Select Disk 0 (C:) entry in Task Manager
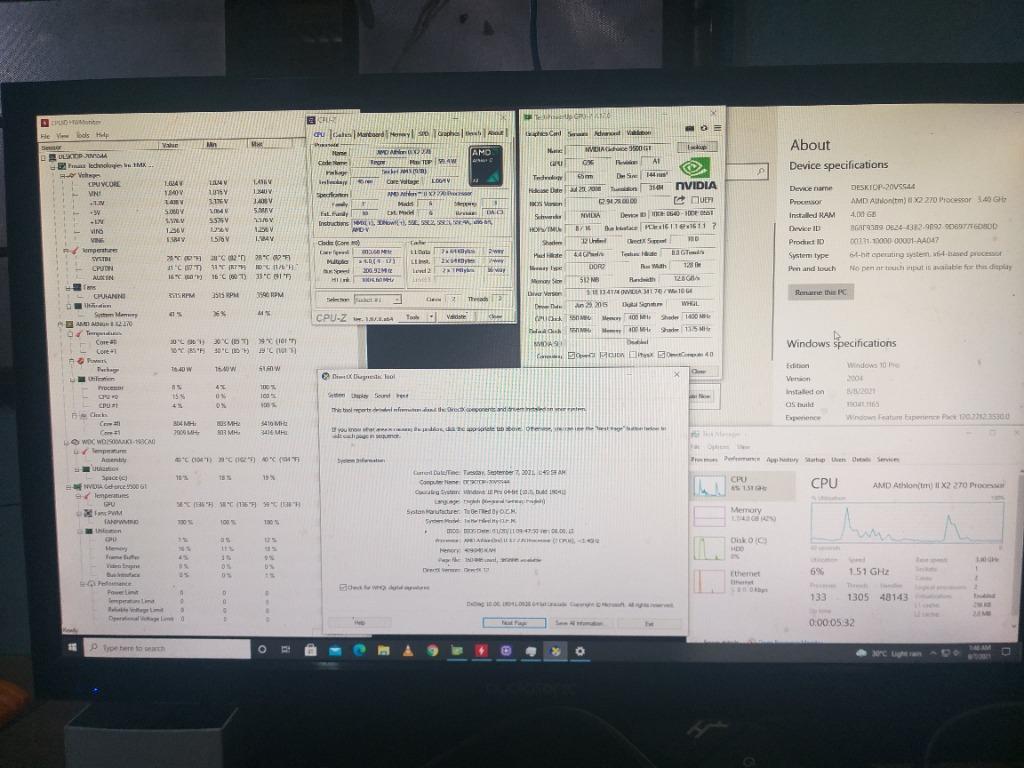This screenshot has height=768, width=1024. 744,548
